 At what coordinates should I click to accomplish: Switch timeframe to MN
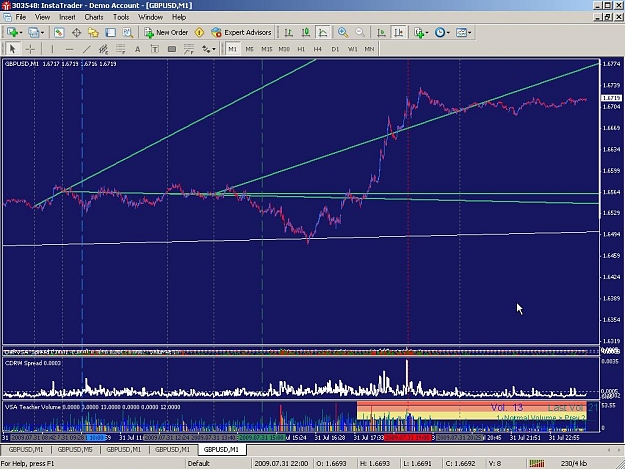[369, 49]
